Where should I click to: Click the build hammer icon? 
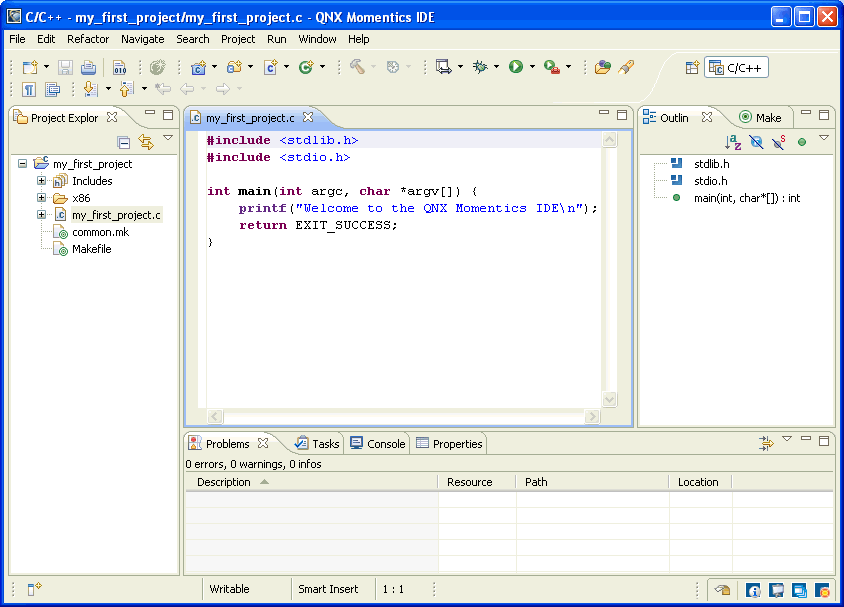(357, 67)
